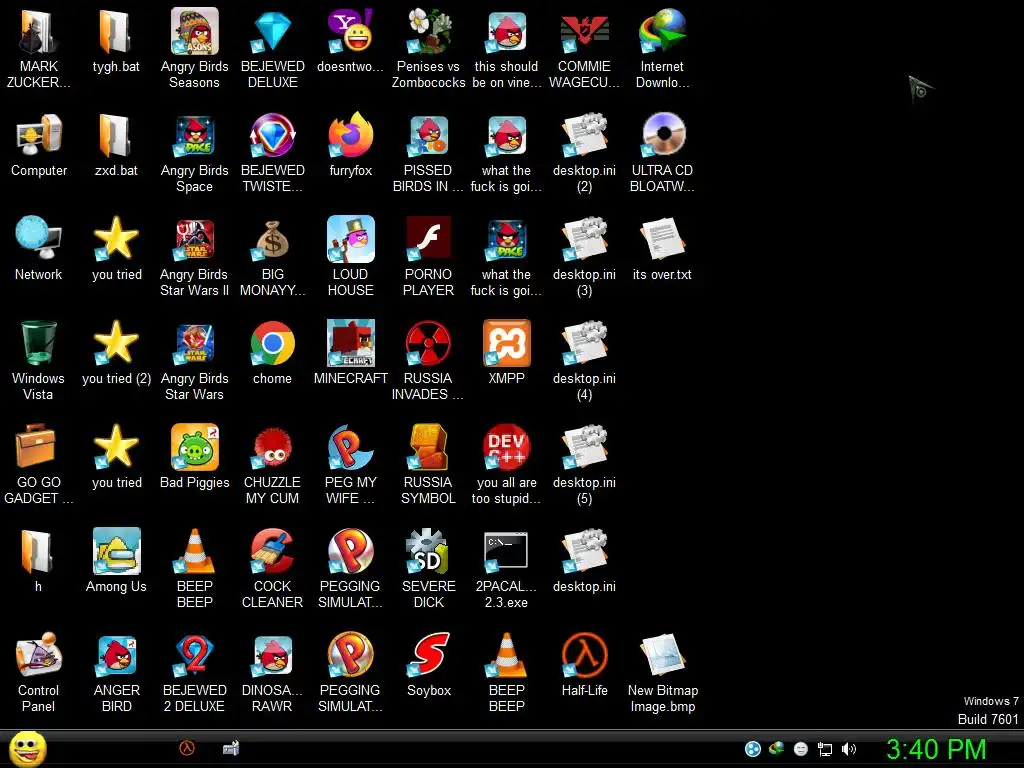Click the white round tray icon
This screenshot has width=1024, height=768.
801,749
